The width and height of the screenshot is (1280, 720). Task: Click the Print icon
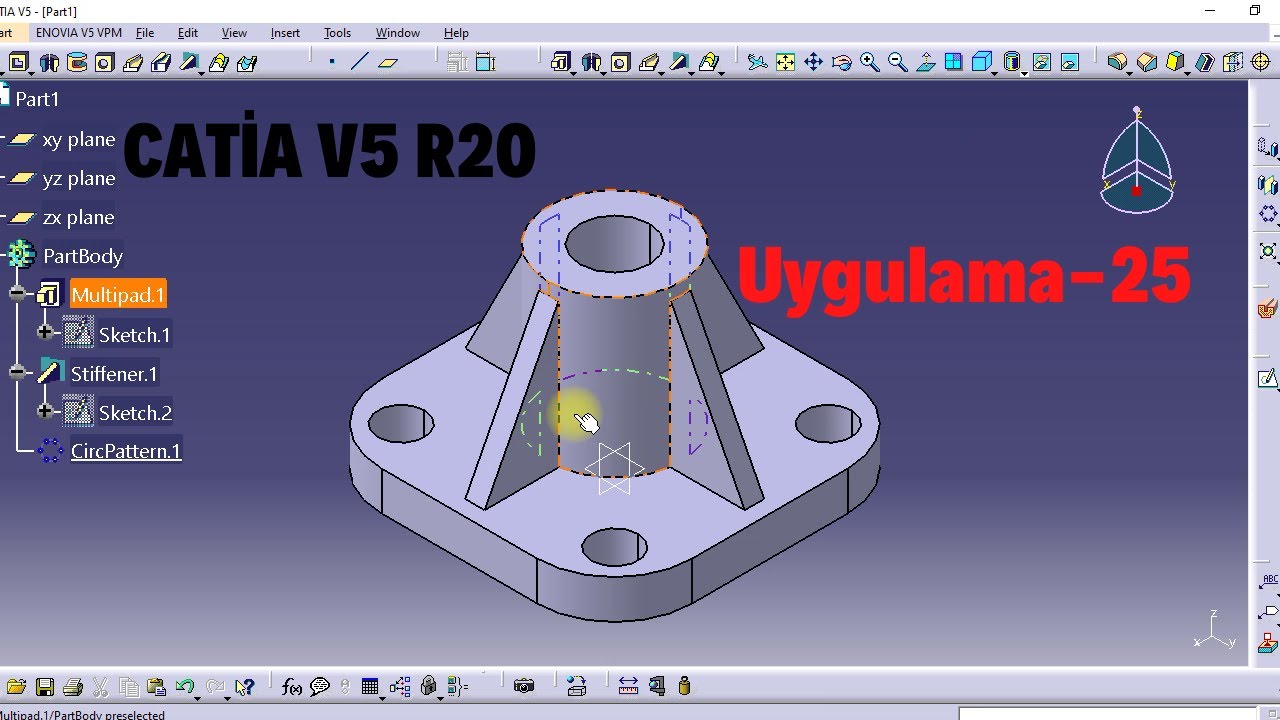pyautogui.click(x=72, y=687)
